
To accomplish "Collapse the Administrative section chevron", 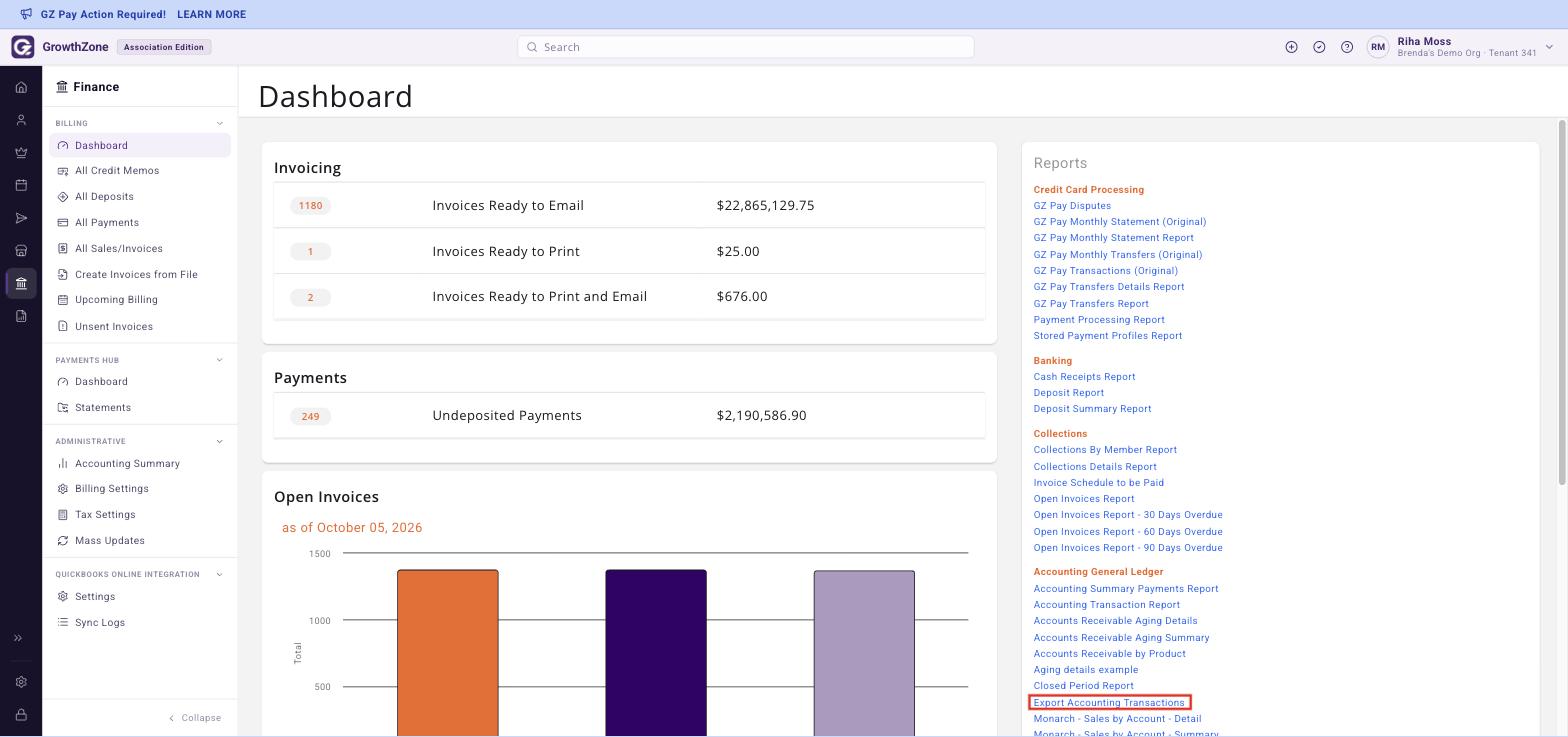I will point(220,441).
